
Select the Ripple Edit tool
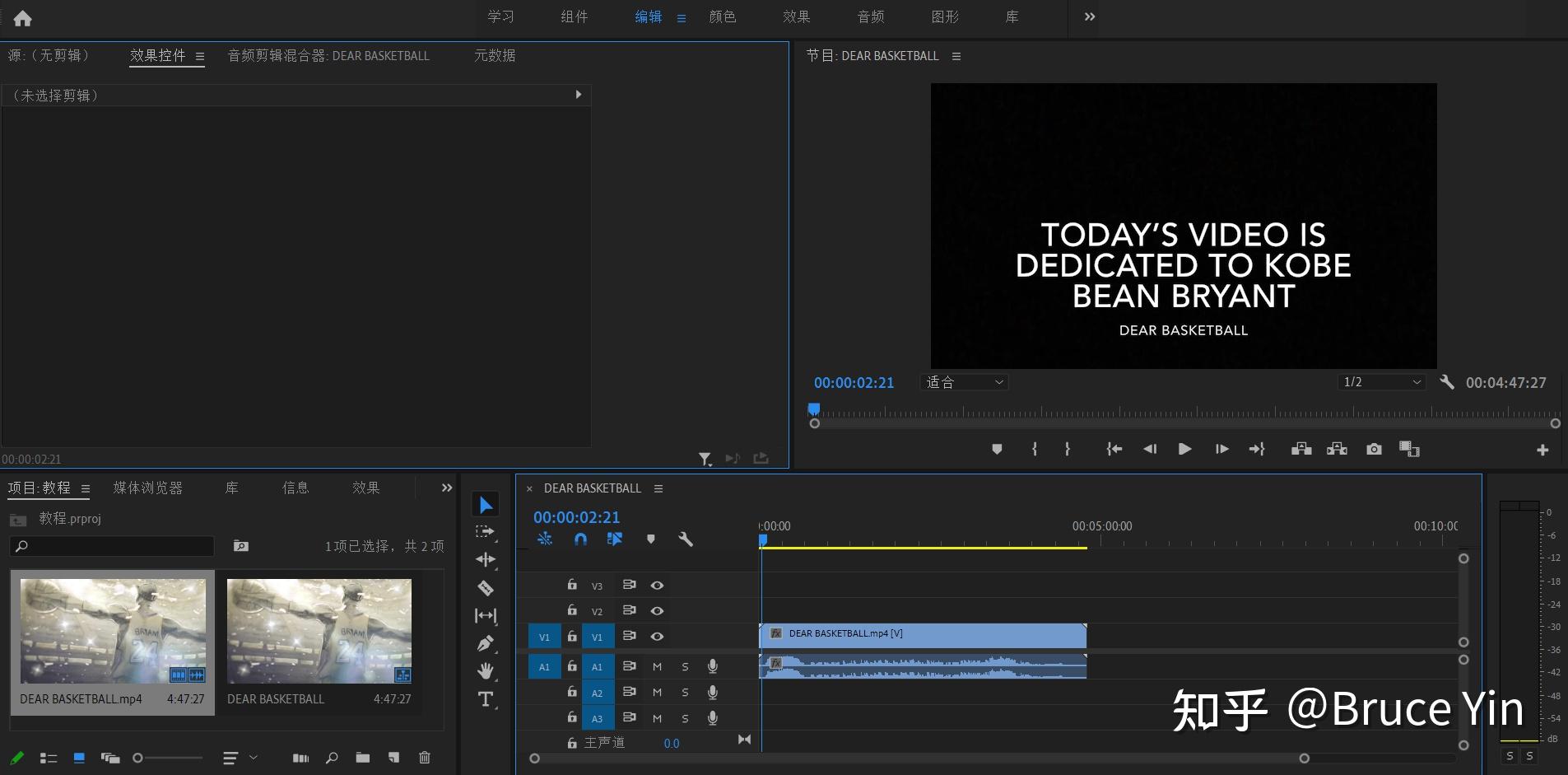coord(486,560)
